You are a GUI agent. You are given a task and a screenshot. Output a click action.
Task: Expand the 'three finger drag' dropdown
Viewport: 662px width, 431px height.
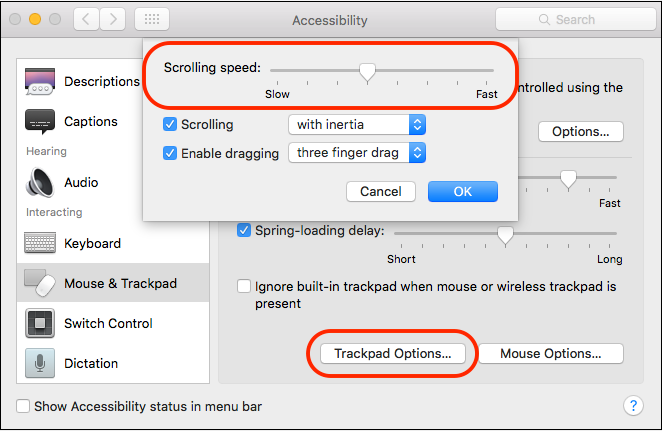[x=357, y=153]
